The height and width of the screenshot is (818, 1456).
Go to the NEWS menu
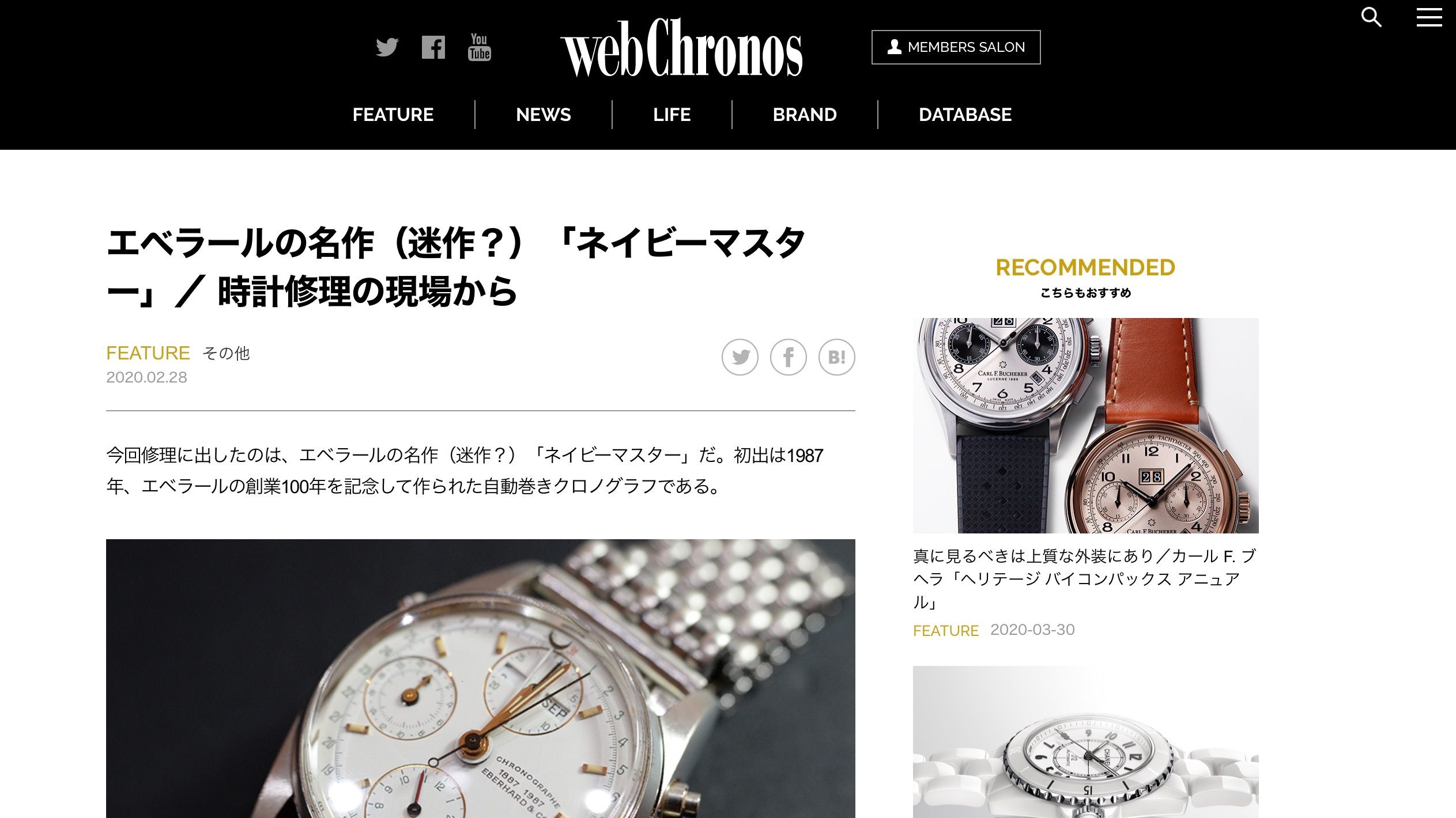click(544, 115)
